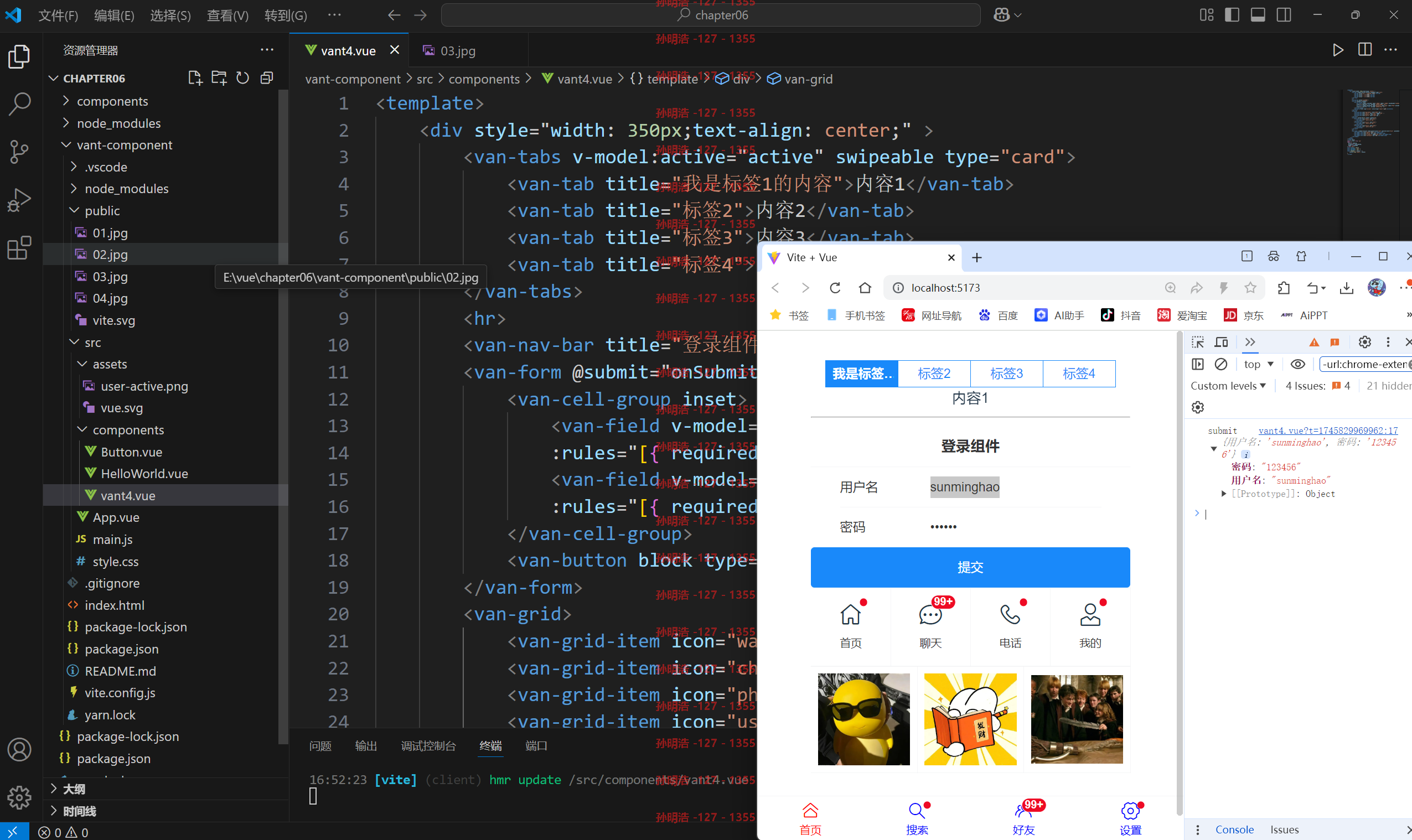Open the Extensions view

(x=19, y=248)
